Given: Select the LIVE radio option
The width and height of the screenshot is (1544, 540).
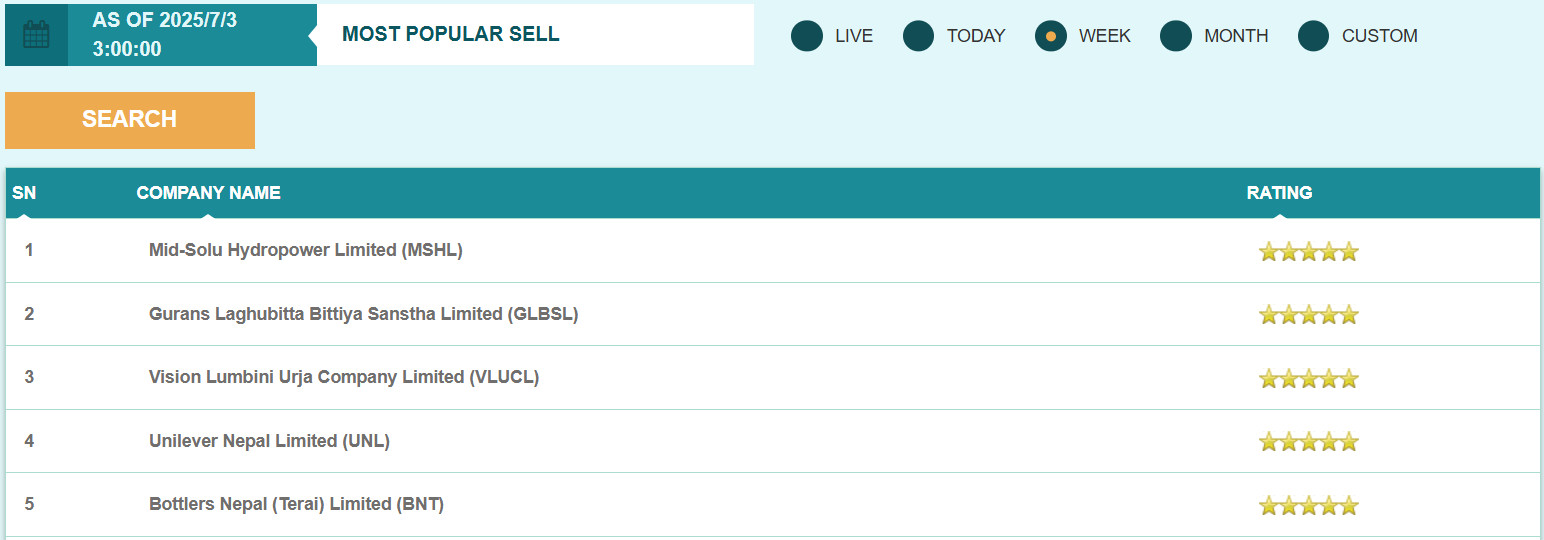Looking at the screenshot, I should (x=807, y=36).
